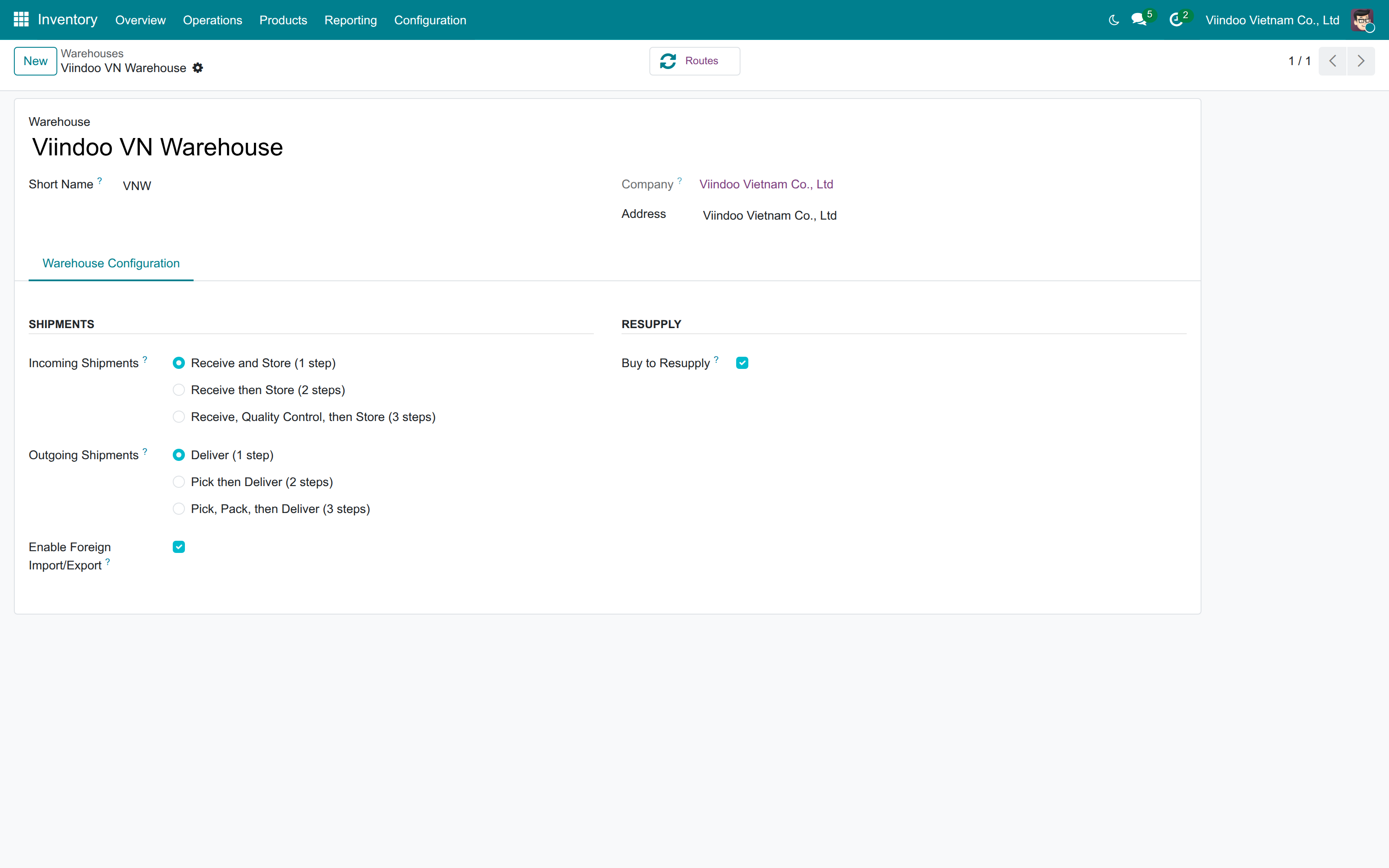Open conversations chat bubble icon
Viewport: 1389px width, 868px height.
click(x=1139, y=20)
